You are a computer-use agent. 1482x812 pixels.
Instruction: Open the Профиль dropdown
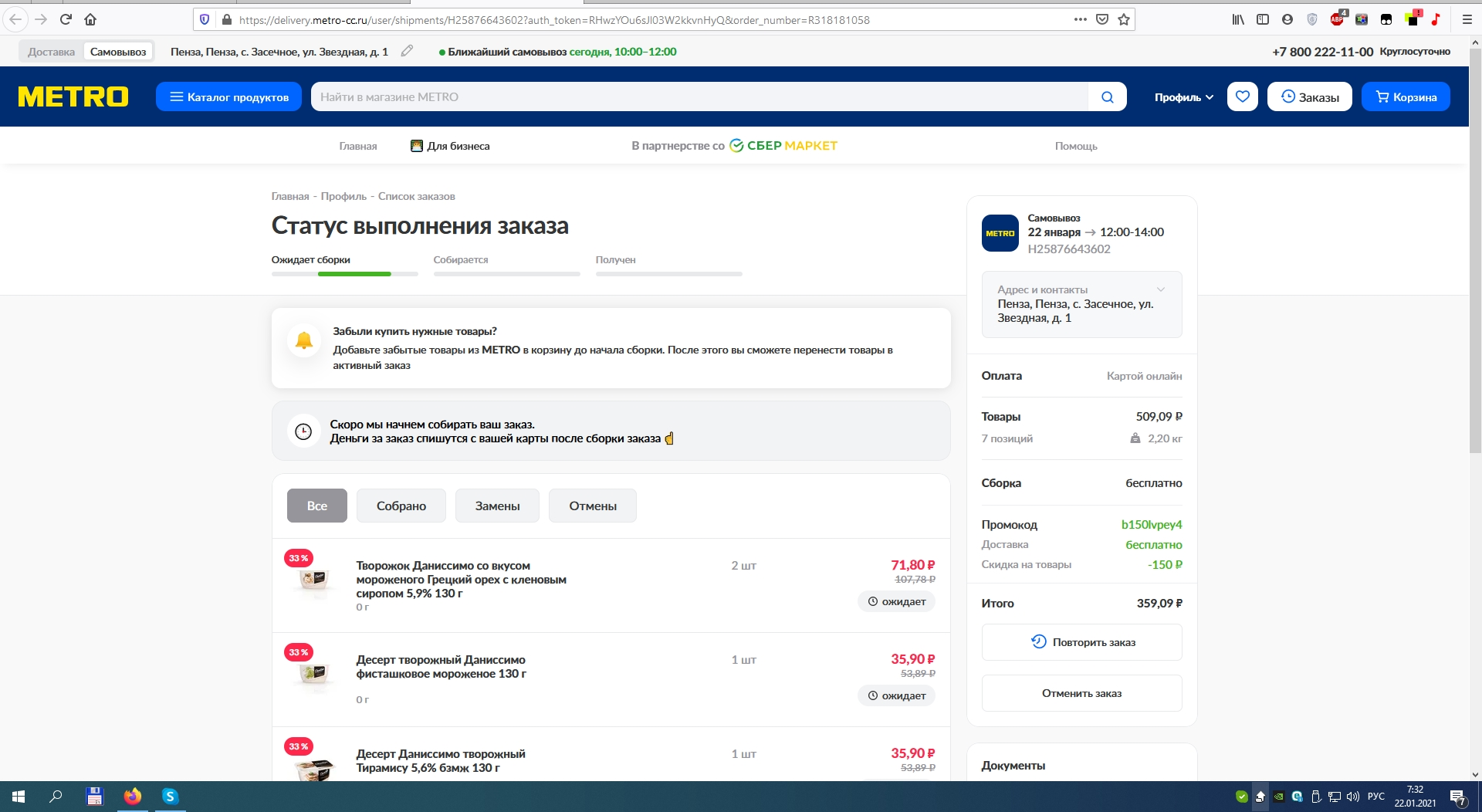click(1184, 97)
